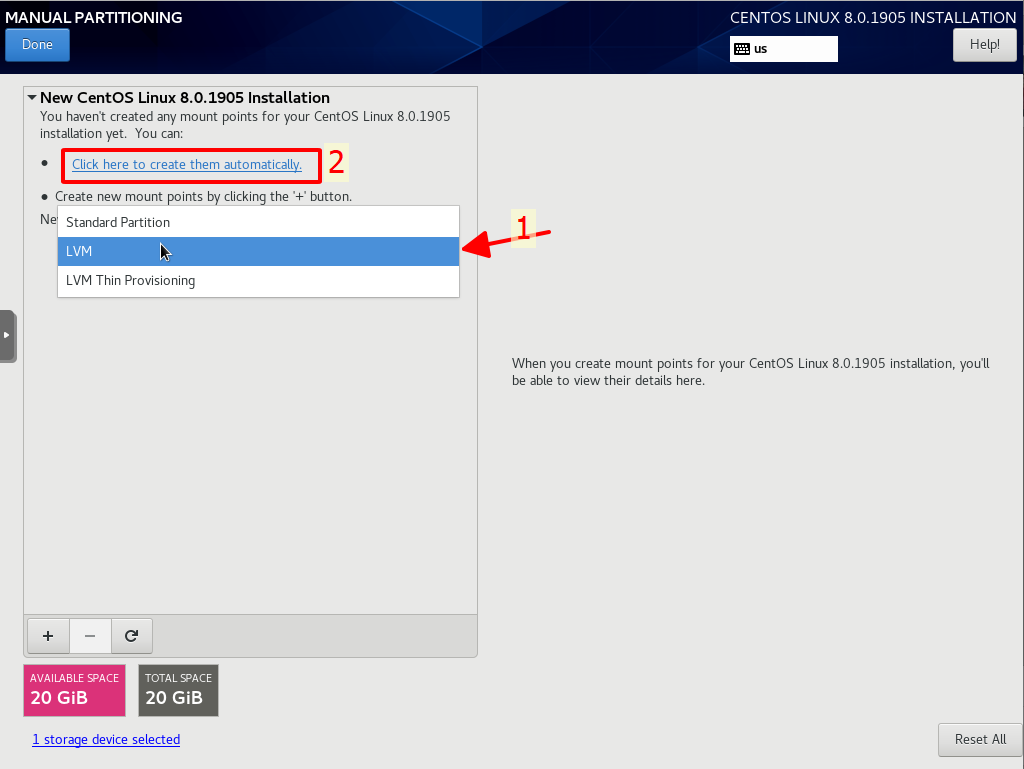
Task: Pick LVM Thin Provisioning option
Action: [x=259, y=281]
